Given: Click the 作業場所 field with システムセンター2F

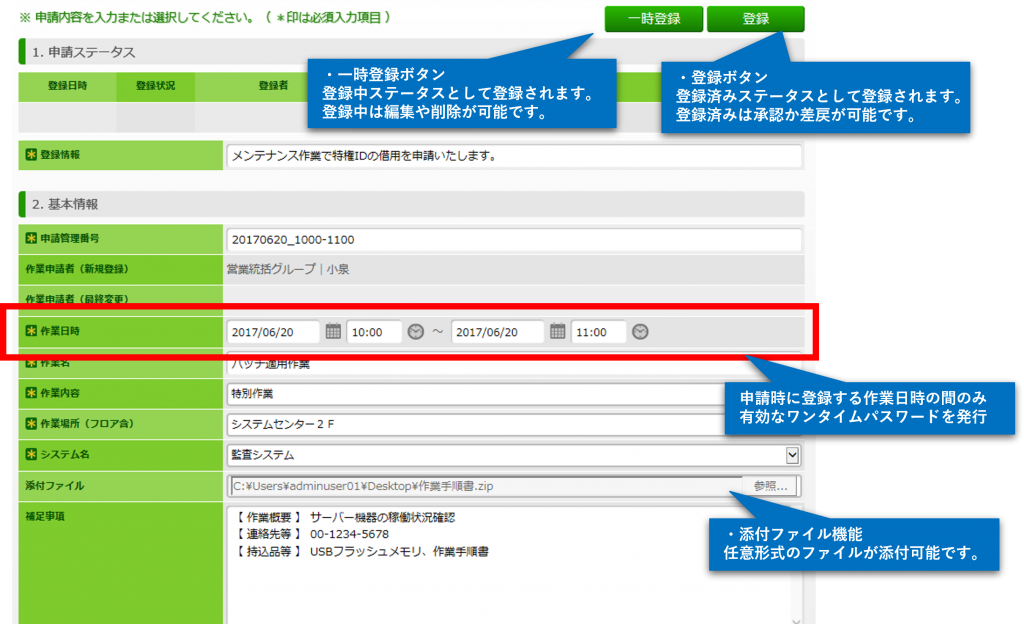Looking at the screenshot, I should coord(478,424).
